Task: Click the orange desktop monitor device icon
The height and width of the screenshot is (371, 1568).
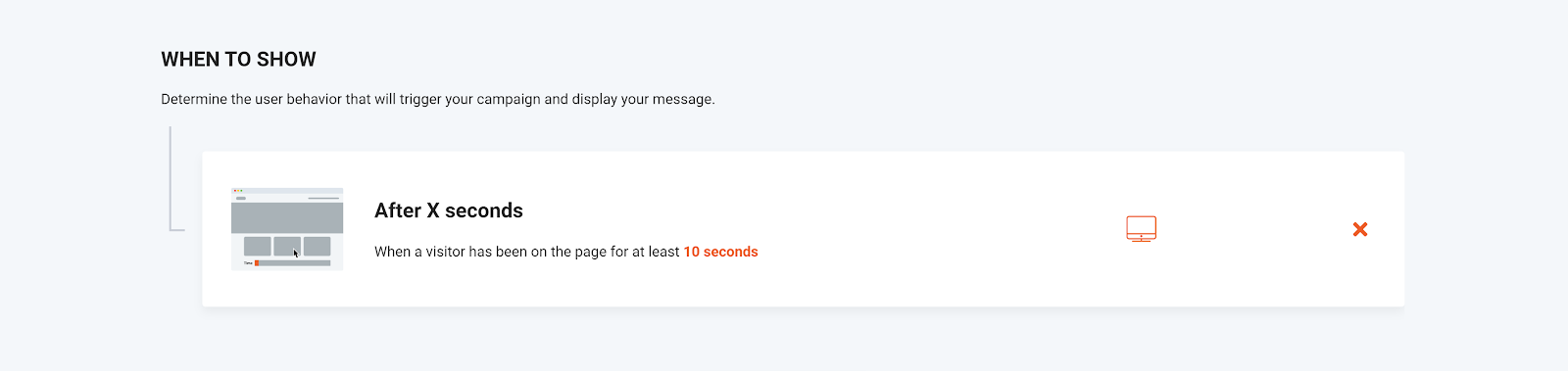Action: 1141,229
